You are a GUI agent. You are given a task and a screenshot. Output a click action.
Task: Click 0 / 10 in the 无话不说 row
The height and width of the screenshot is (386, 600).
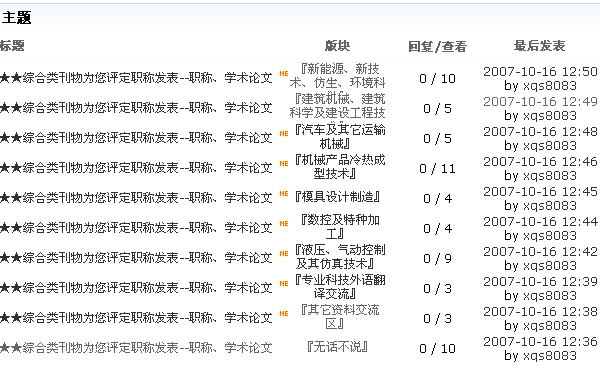[437, 349]
